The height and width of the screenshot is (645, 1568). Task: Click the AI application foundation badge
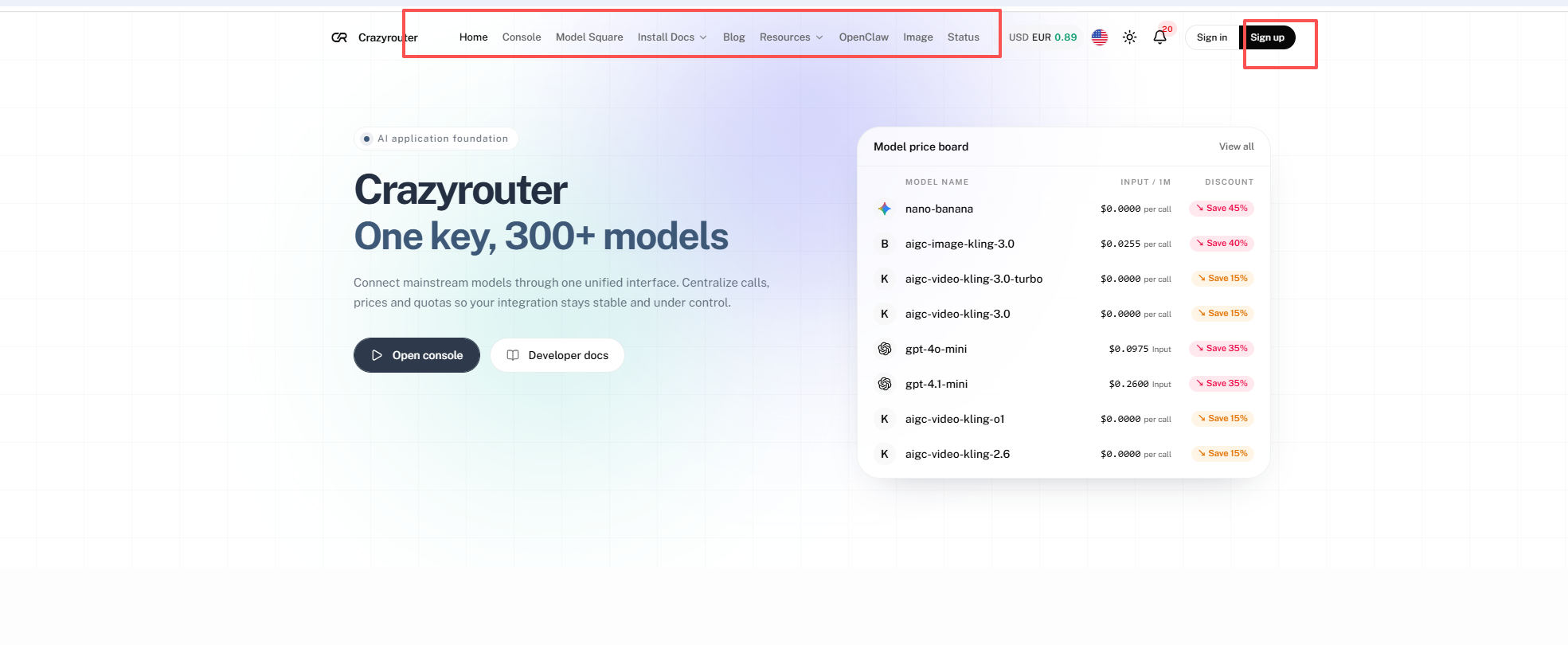coord(436,139)
